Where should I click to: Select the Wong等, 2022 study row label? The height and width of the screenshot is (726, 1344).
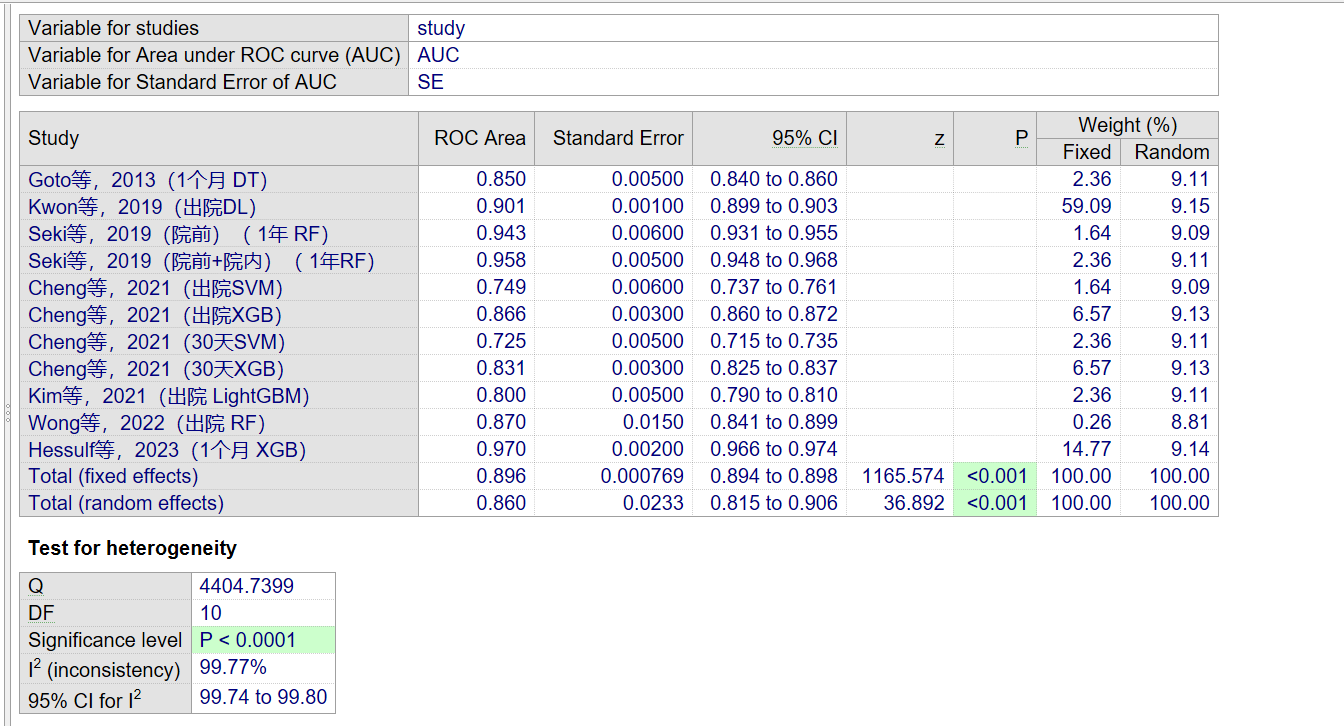pos(146,422)
